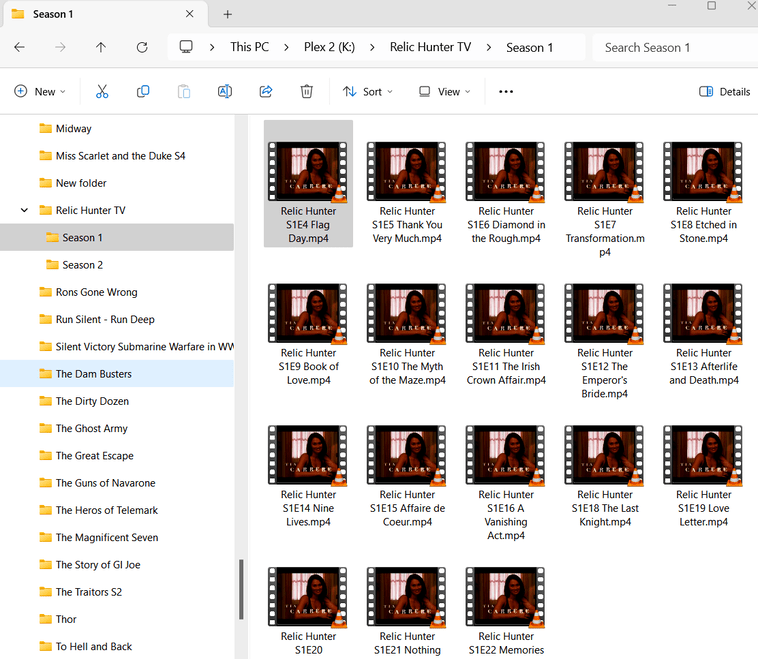This screenshot has width=758, height=659.
Task: Refresh the Season 1 folder view
Action: pos(142,47)
